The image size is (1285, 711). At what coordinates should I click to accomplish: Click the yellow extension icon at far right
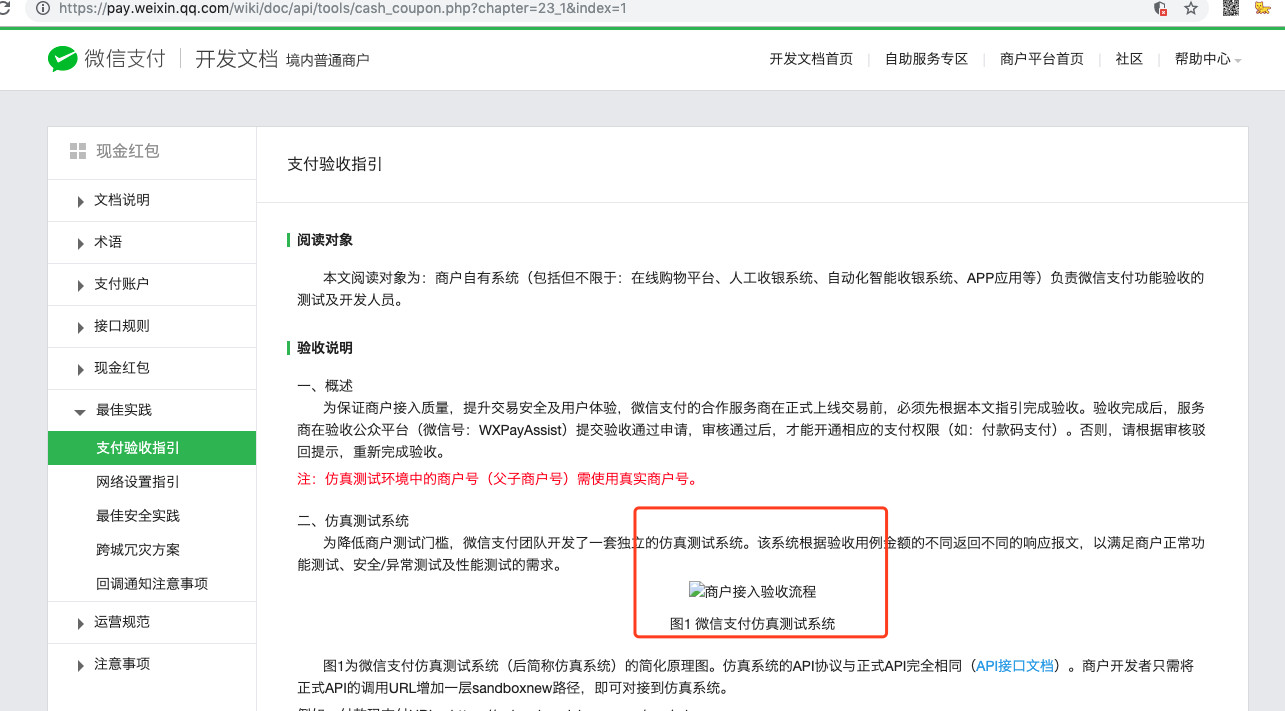click(x=1262, y=8)
